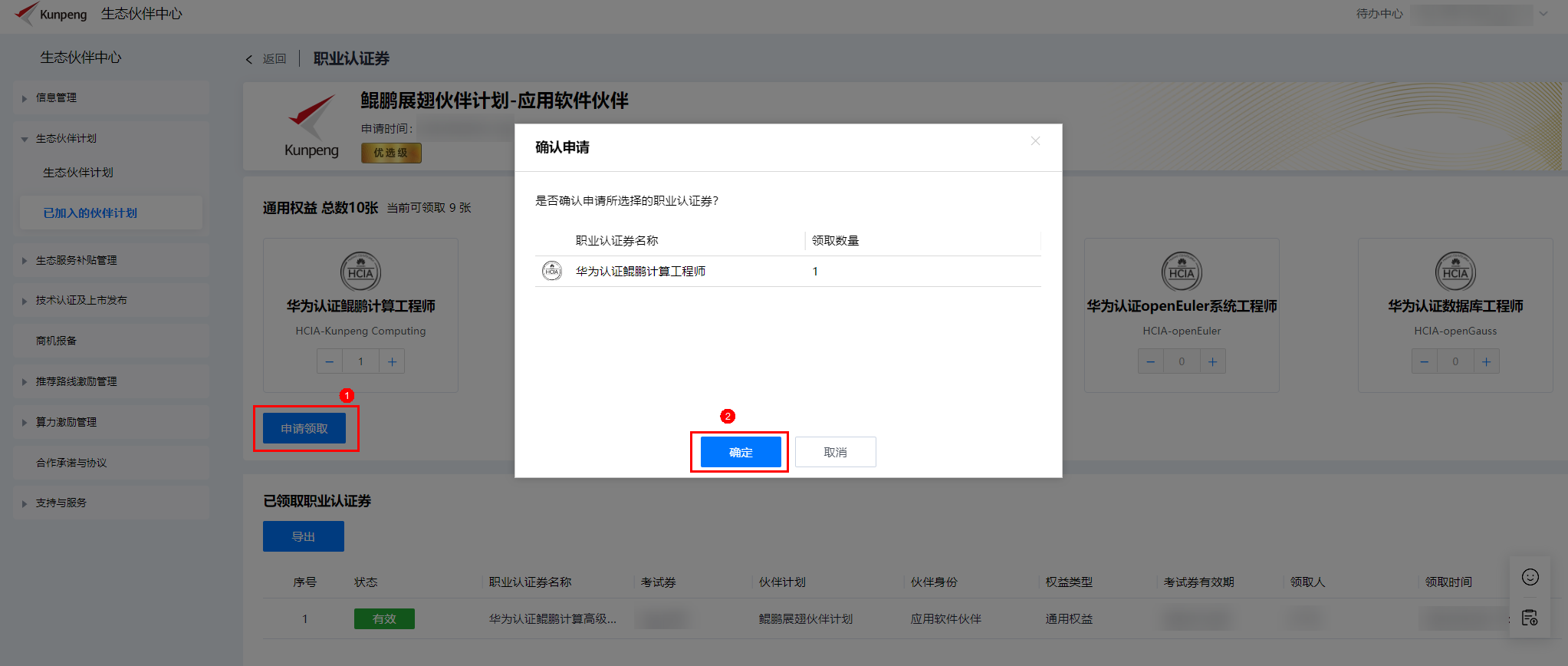Image resolution: width=1568 pixels, height=666 pixels.
Task: Decrease openEuler系统工程师 coupon quantity
Action: (x=1150, y=361)
